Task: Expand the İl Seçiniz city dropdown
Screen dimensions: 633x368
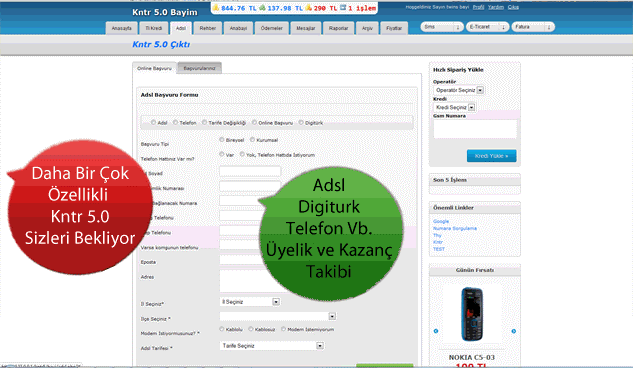Action: pos(250,302)
